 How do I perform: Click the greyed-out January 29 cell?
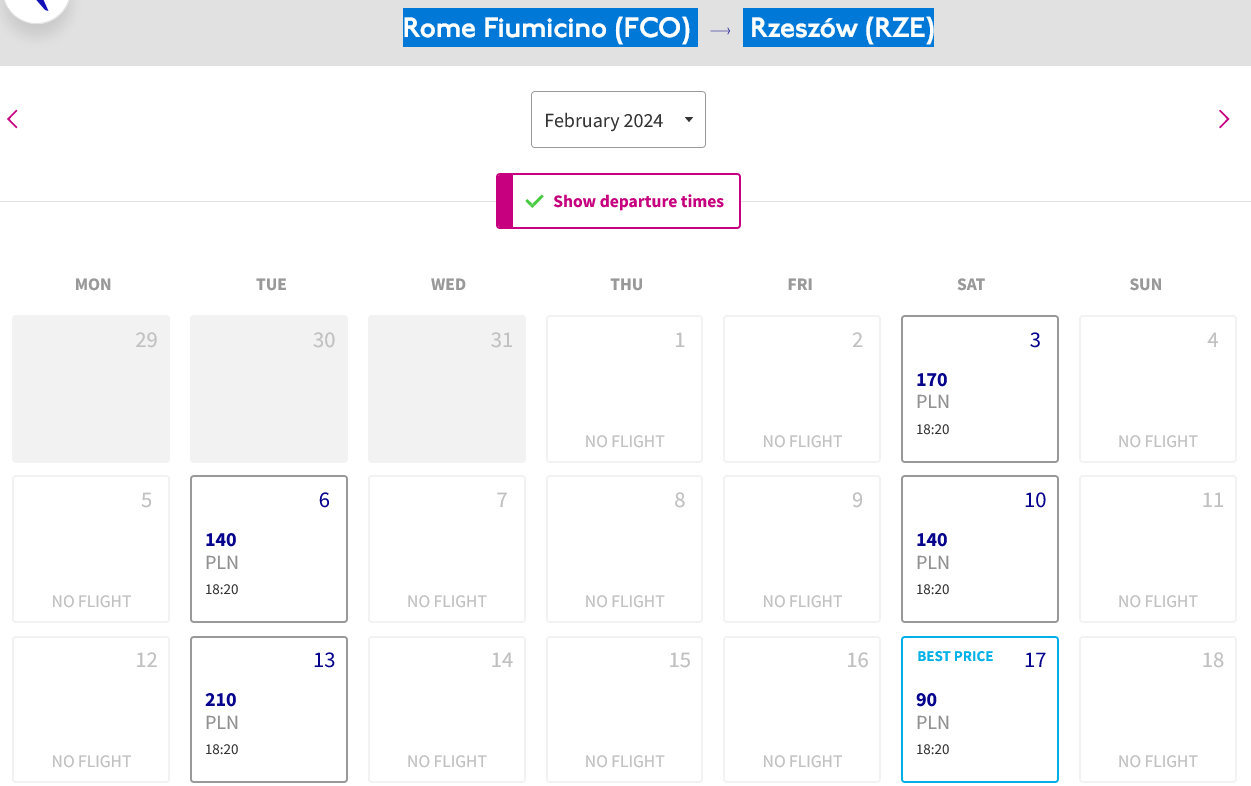pyautogui.click(x=91, y=389)
